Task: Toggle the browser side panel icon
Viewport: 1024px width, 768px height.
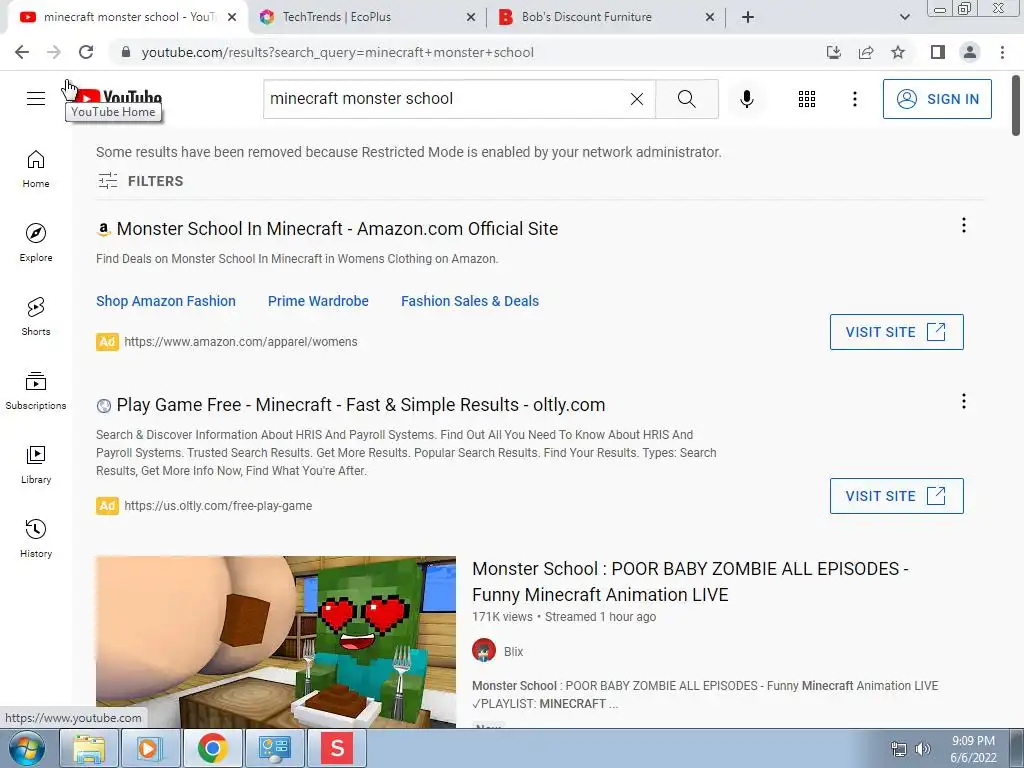Action: 938,52
